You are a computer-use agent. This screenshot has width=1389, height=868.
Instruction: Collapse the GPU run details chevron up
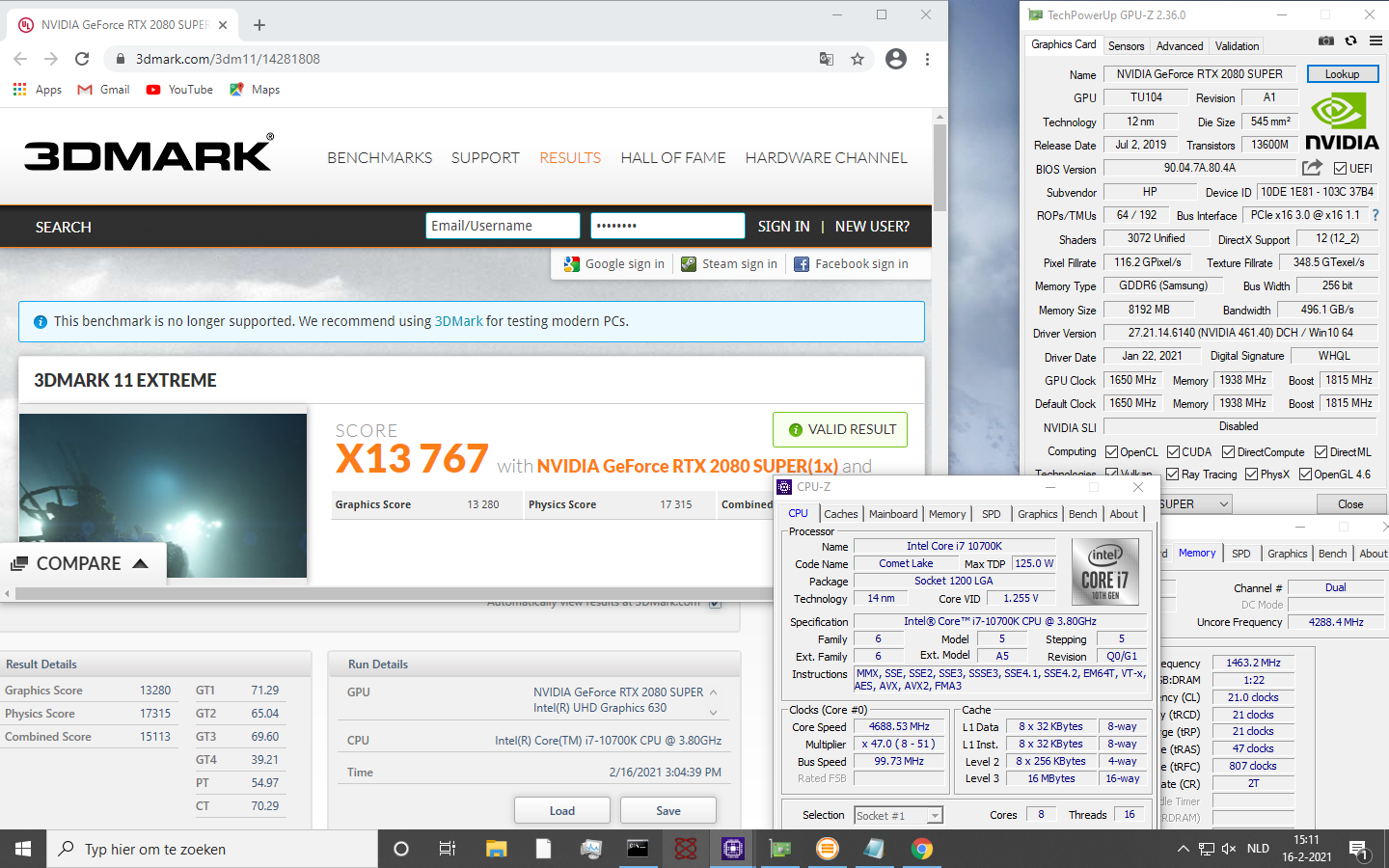[x=713, y=692]
